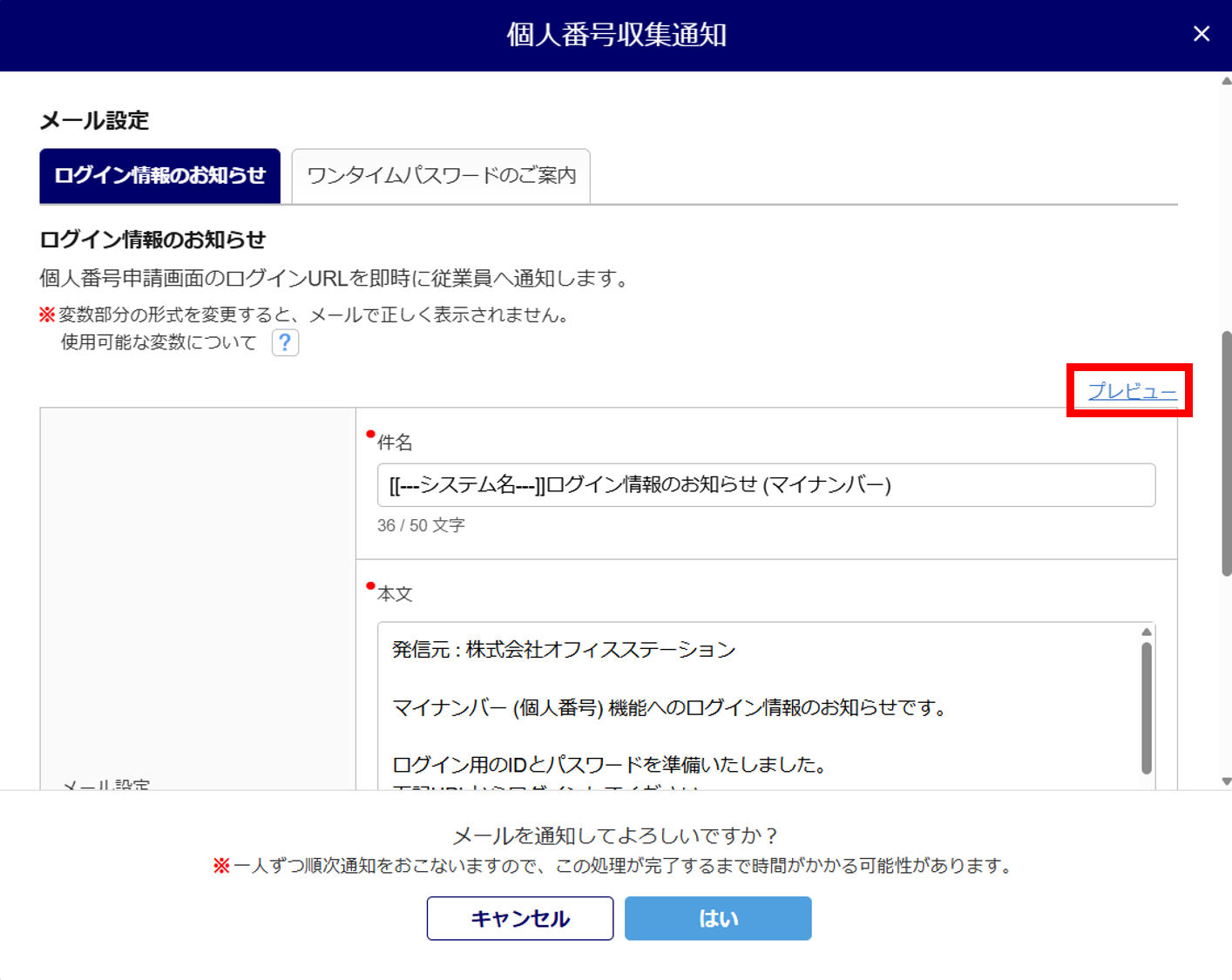
Task: Open the プレビュー link
Action: click(1132, 391)
